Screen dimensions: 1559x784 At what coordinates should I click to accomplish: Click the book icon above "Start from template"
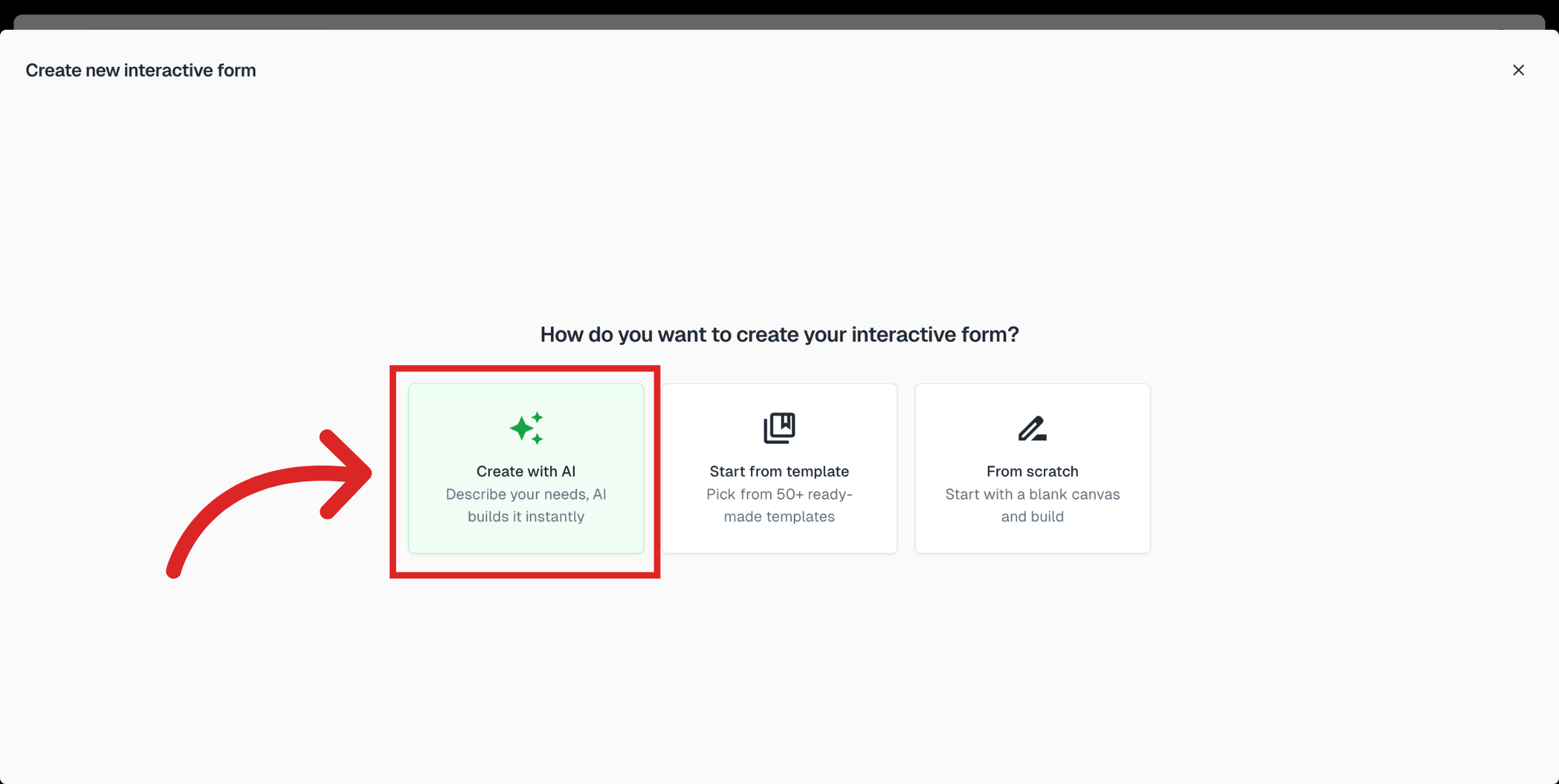[x=779, y=427]
